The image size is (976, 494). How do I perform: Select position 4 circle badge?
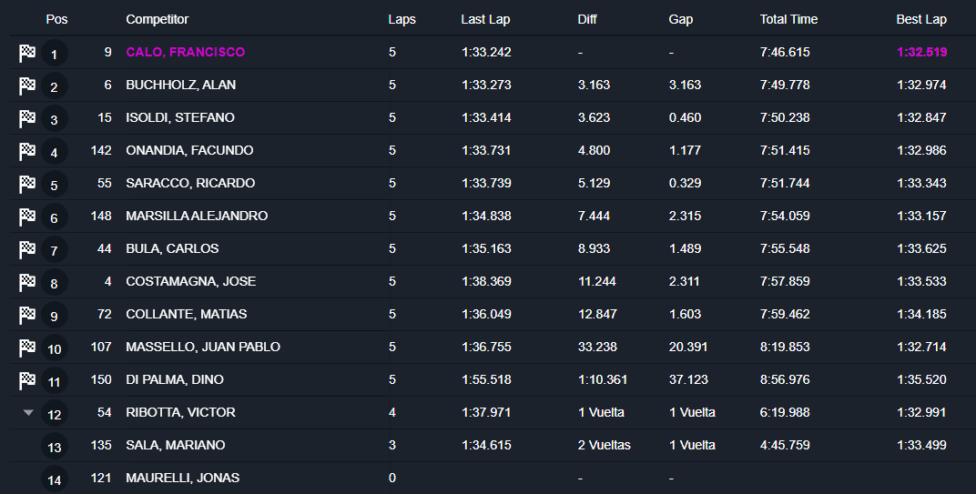[54, 152]
